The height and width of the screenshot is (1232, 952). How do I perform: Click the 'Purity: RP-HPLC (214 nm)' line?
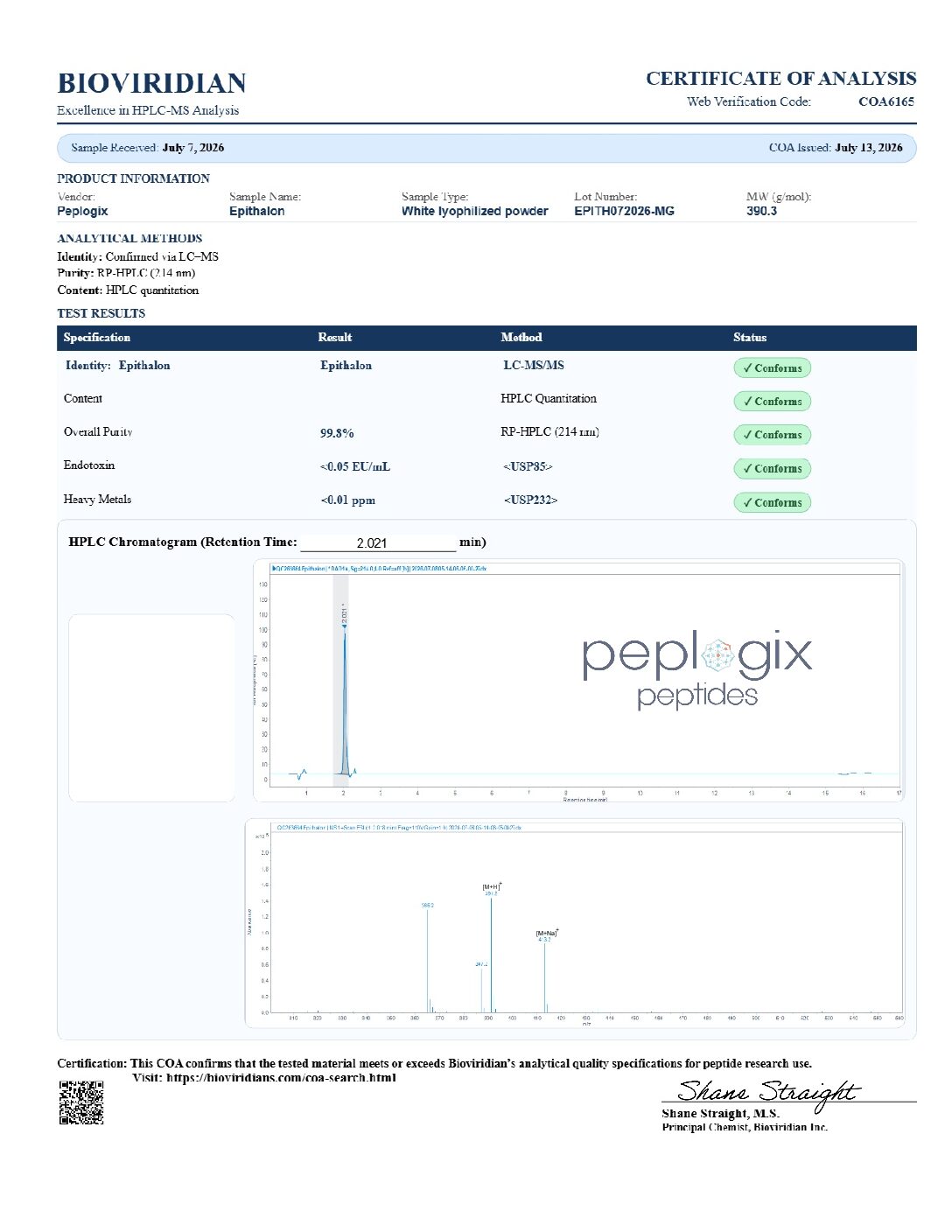[x=126, y=273]
